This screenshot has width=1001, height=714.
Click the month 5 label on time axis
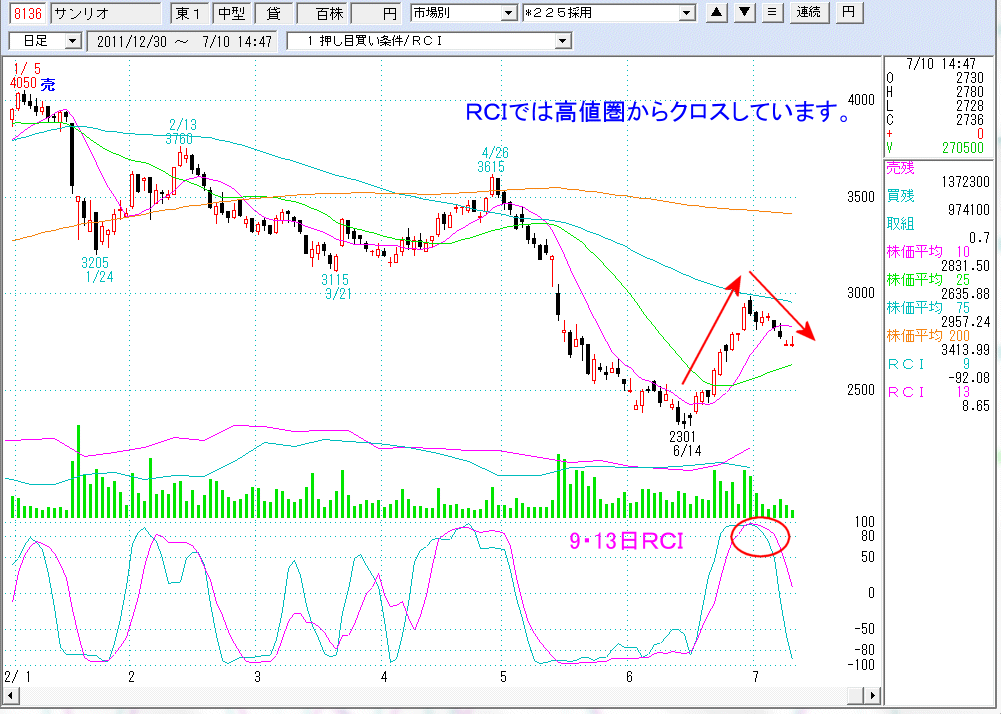(504, 677)
